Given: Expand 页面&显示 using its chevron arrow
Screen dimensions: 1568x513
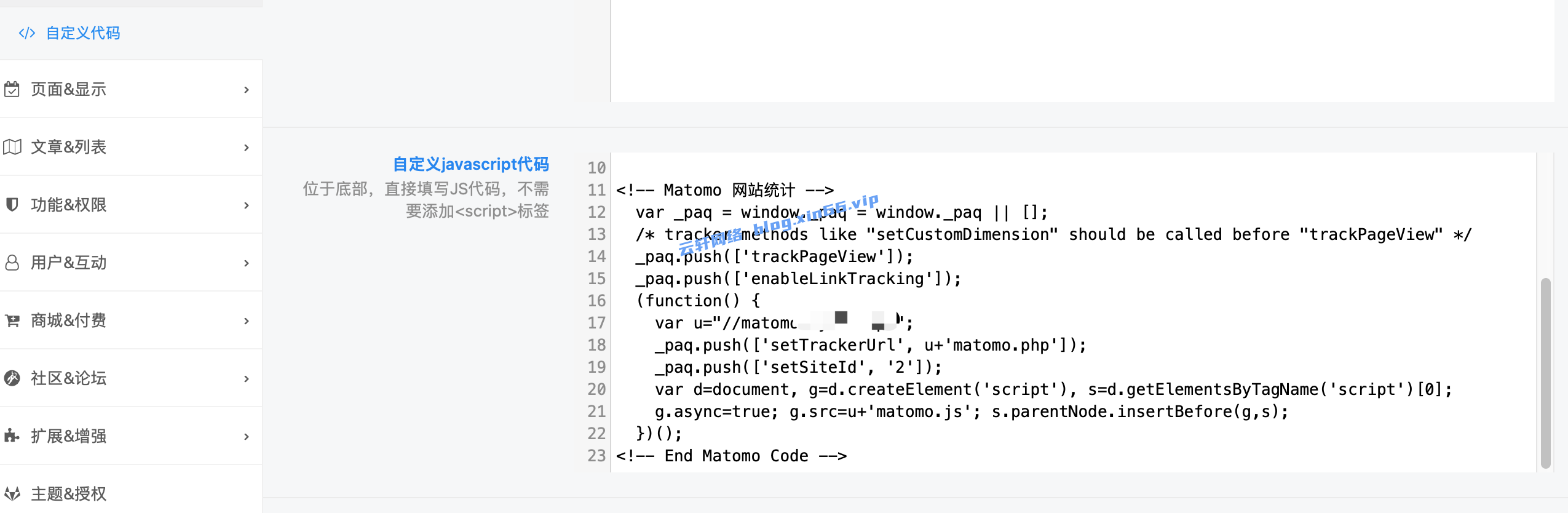Looking at the screenshot, I should pos(246,90).
